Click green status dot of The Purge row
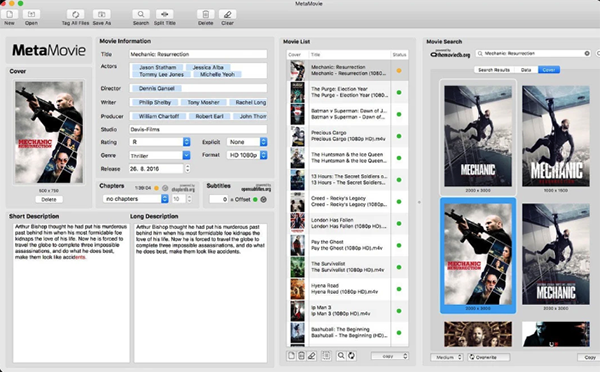 point(399,92)
